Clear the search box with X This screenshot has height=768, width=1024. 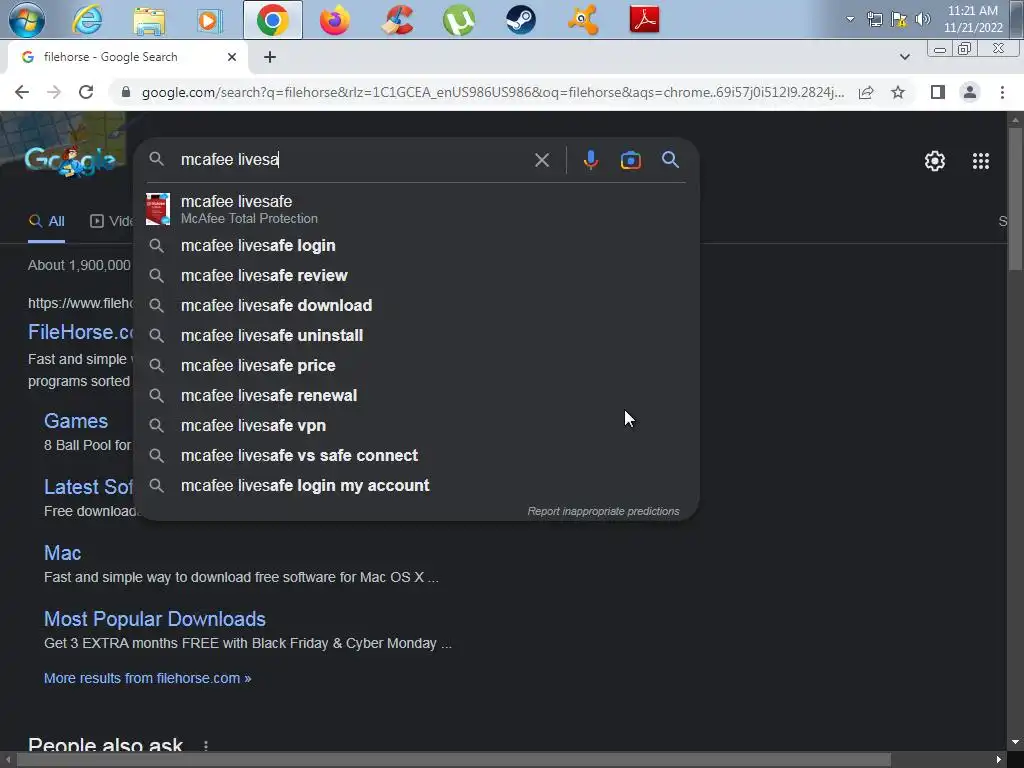click(541, 160)
